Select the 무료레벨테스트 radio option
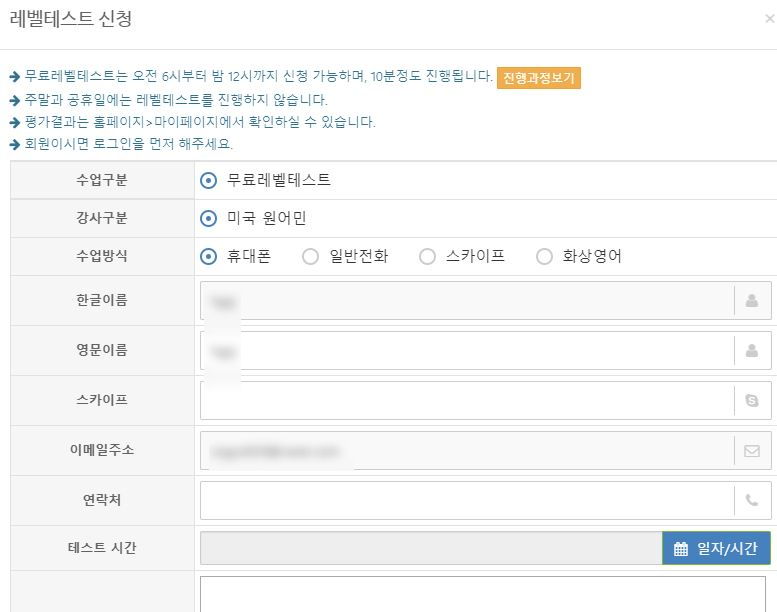Image resolution: width=777 pixels, height=612 pixels. click(208, 181)
